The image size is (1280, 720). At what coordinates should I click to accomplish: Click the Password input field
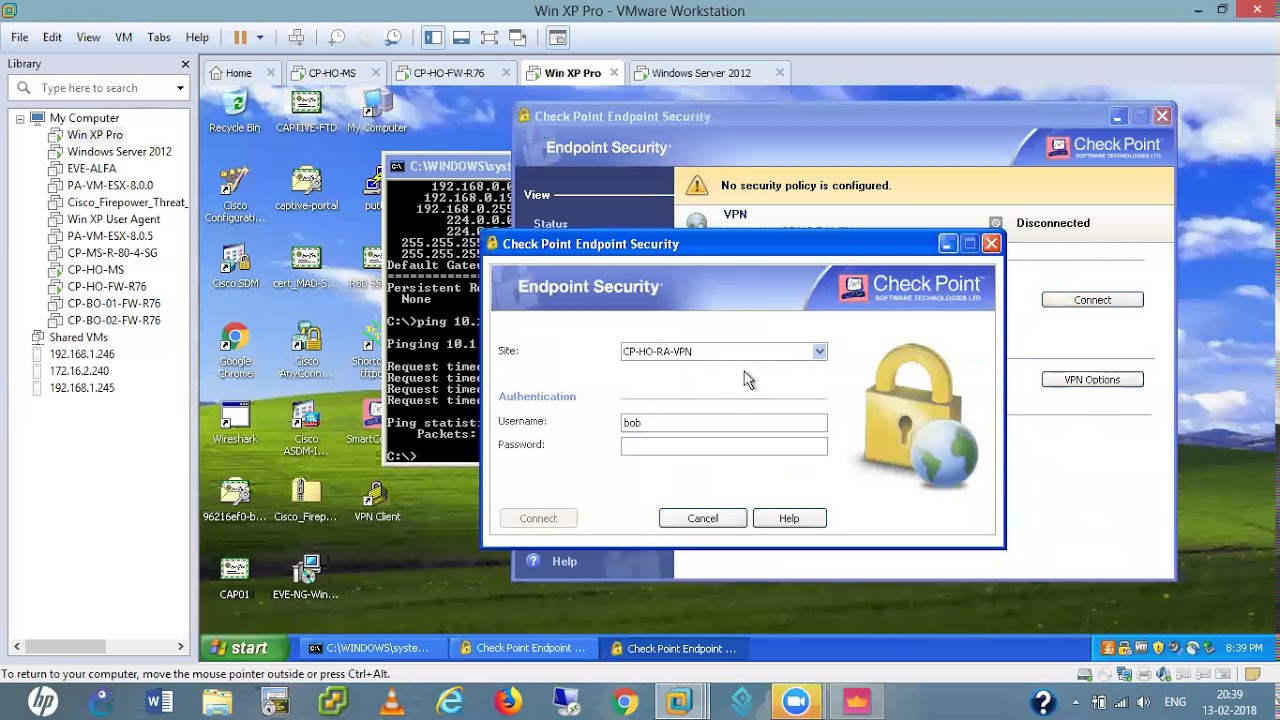[724, 446]
